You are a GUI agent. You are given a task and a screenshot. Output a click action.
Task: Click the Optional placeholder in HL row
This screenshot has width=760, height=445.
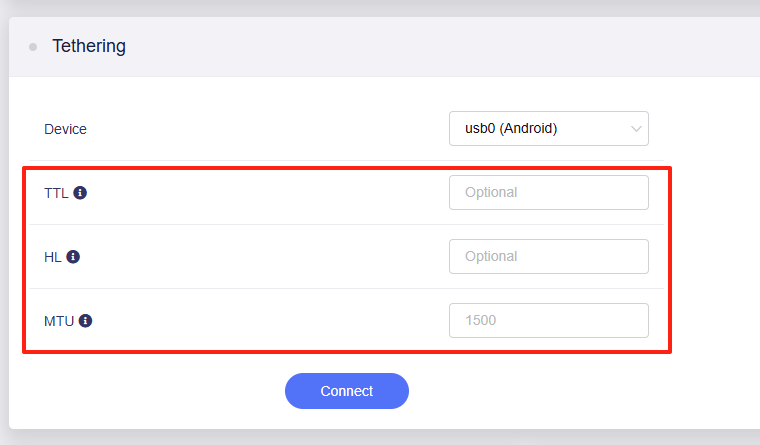pyautogui.click(x=491, y=256)
